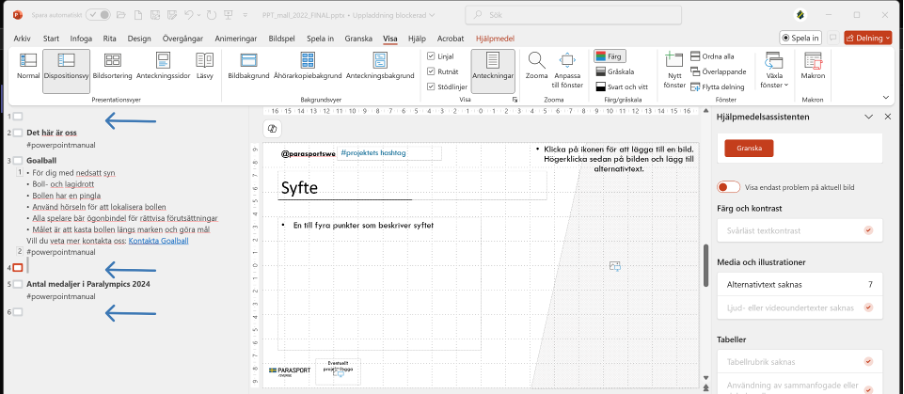904x394 pixels.
Task: Open customize quick access toolbar dropdown
Action: tap(245, 15)
